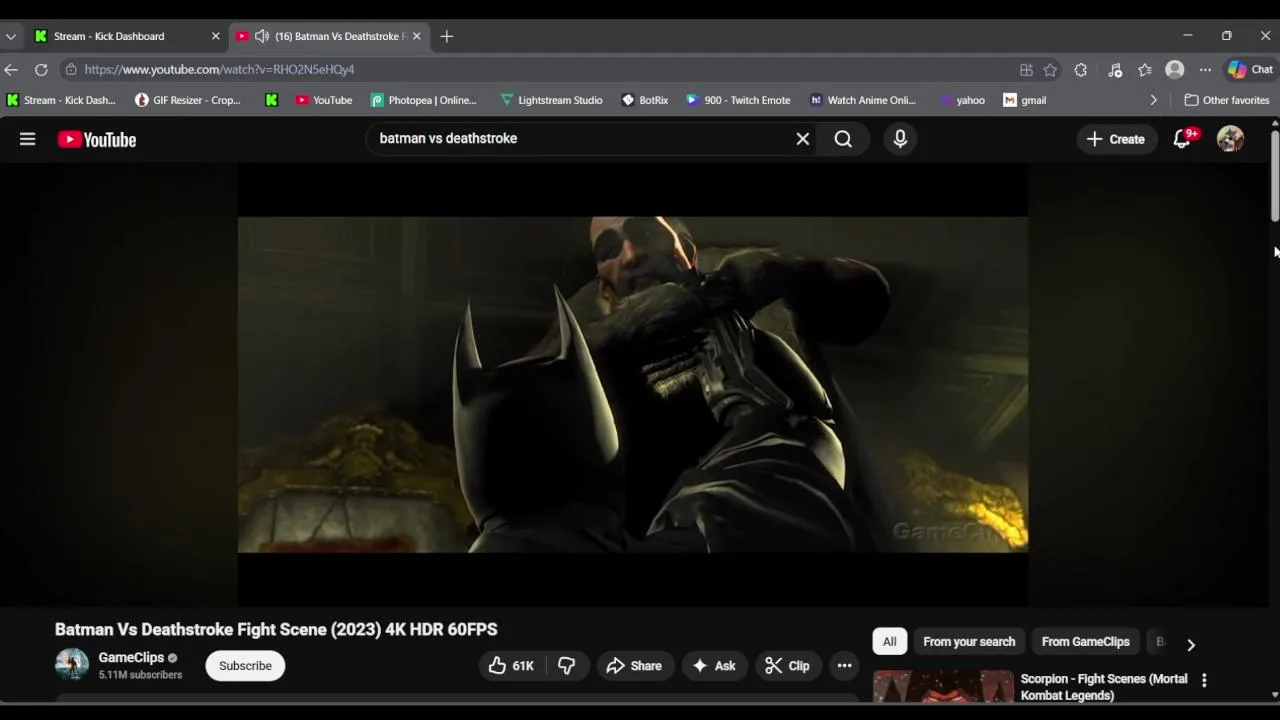Screen dimensions: 1280x720
Task: Add this page to favorites star
Action: [x=1050, y=70]
